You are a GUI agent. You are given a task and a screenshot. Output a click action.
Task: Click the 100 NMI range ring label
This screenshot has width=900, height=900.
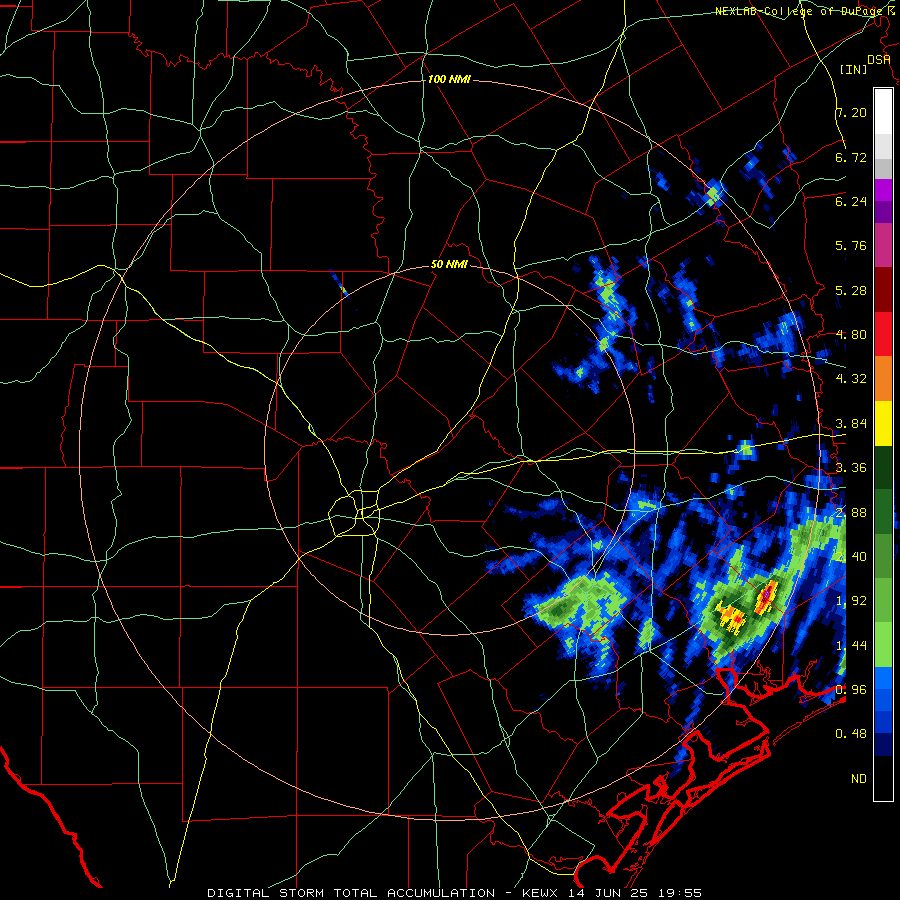[449, 79]
